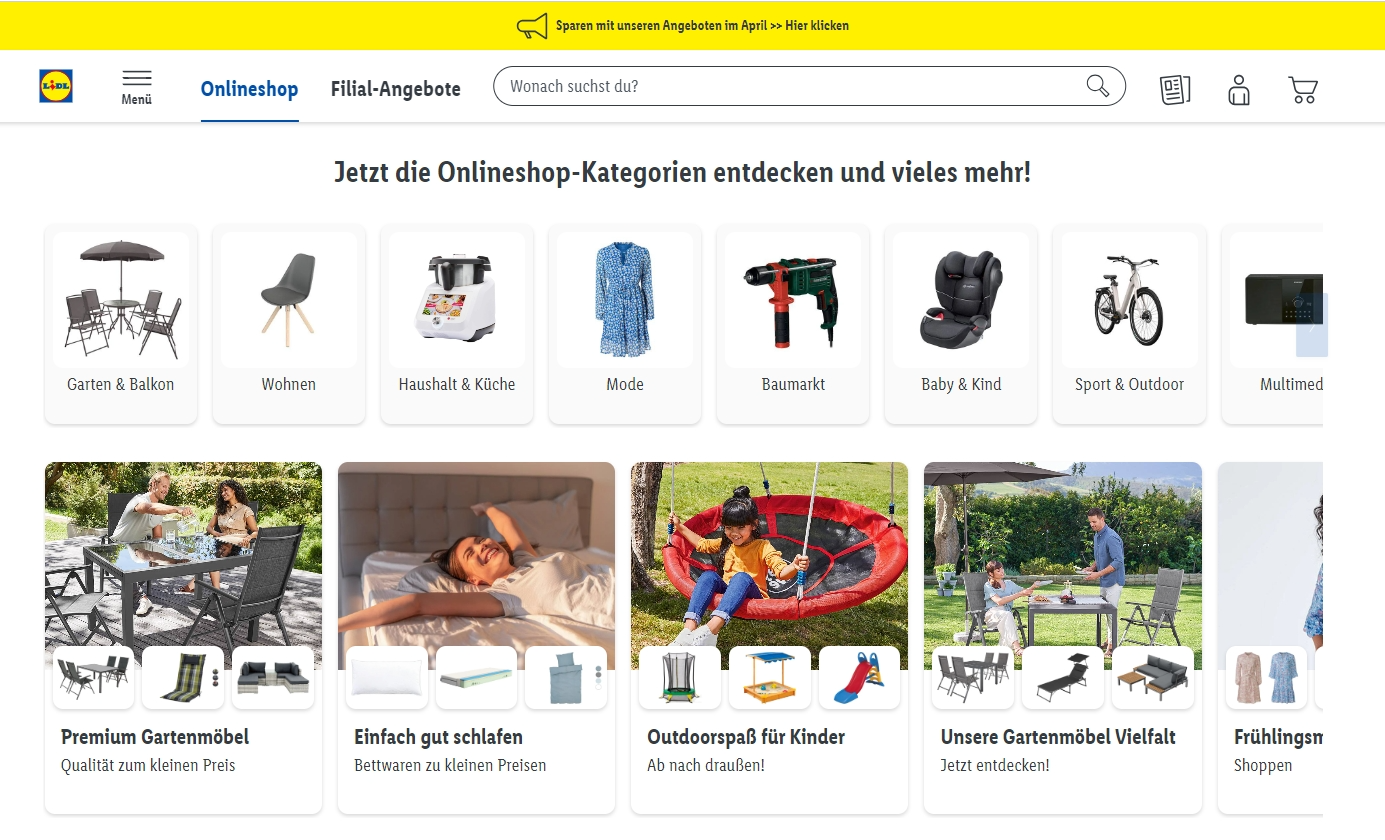Switch to Onlineshop tab
The width and height of the screenshot is (1385, 840).
(249, 89)
